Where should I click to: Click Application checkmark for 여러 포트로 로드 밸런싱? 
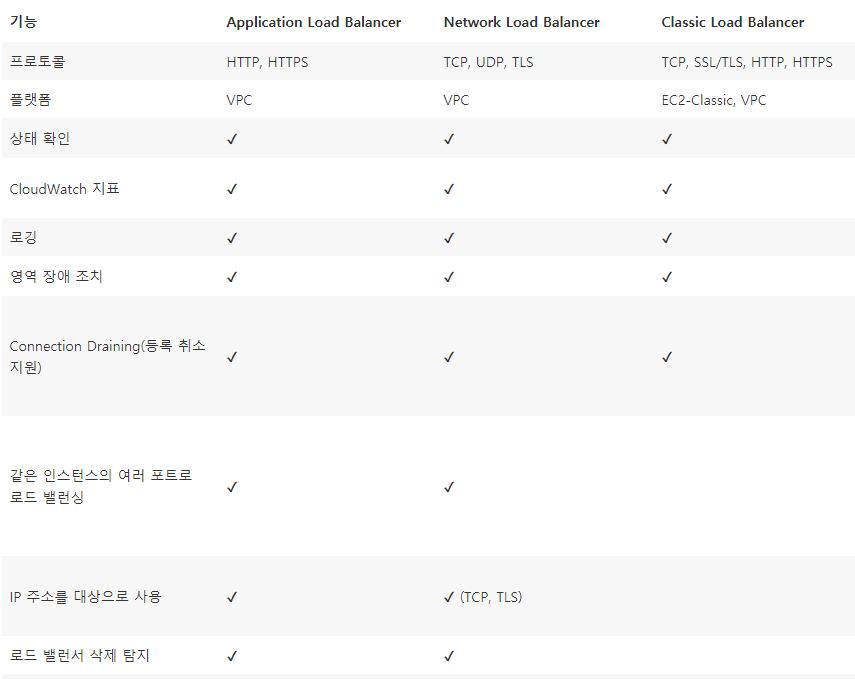click(x=232, y=487)
